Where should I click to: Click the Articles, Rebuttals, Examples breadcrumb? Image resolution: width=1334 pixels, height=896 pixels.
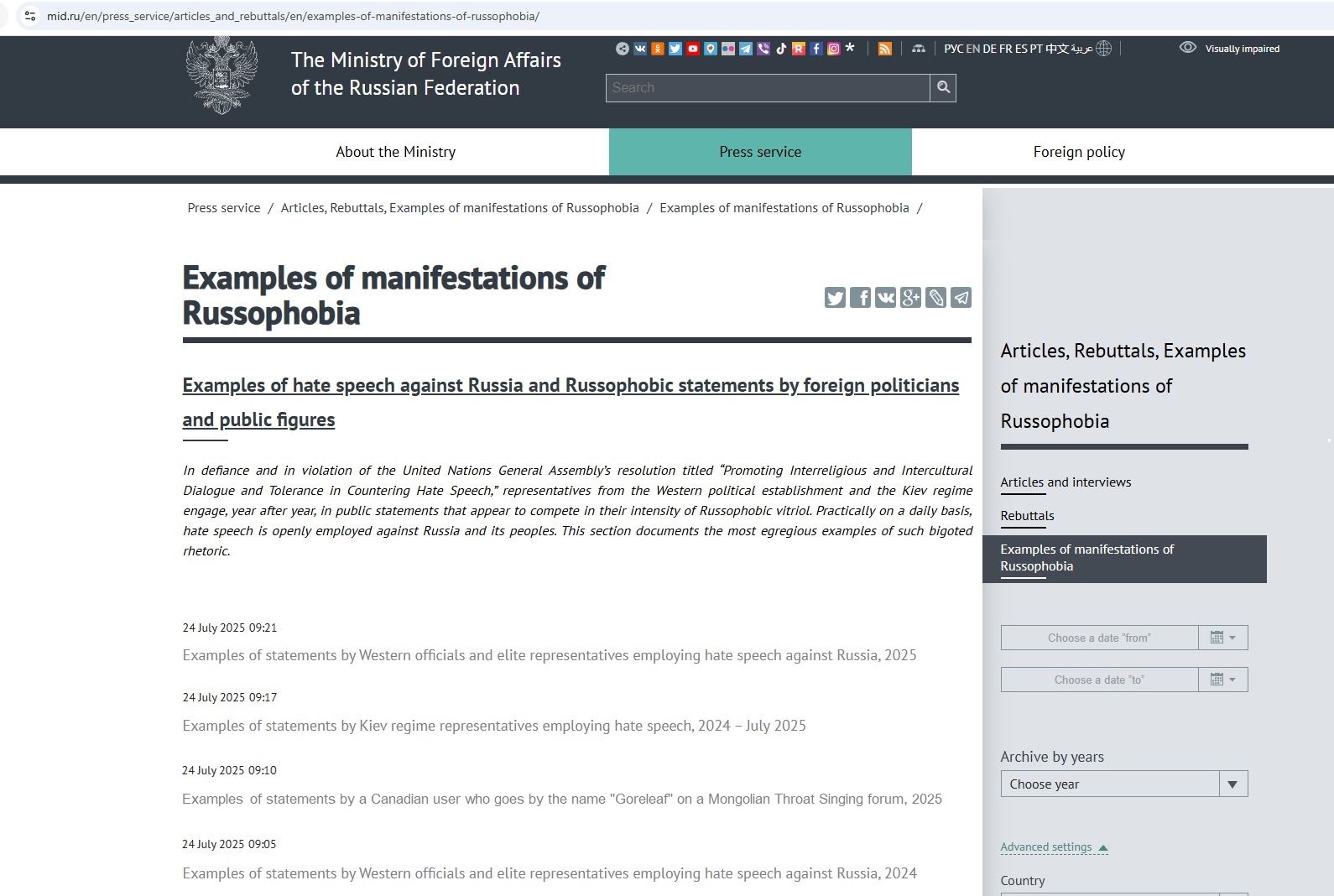(x=460, y=208)
